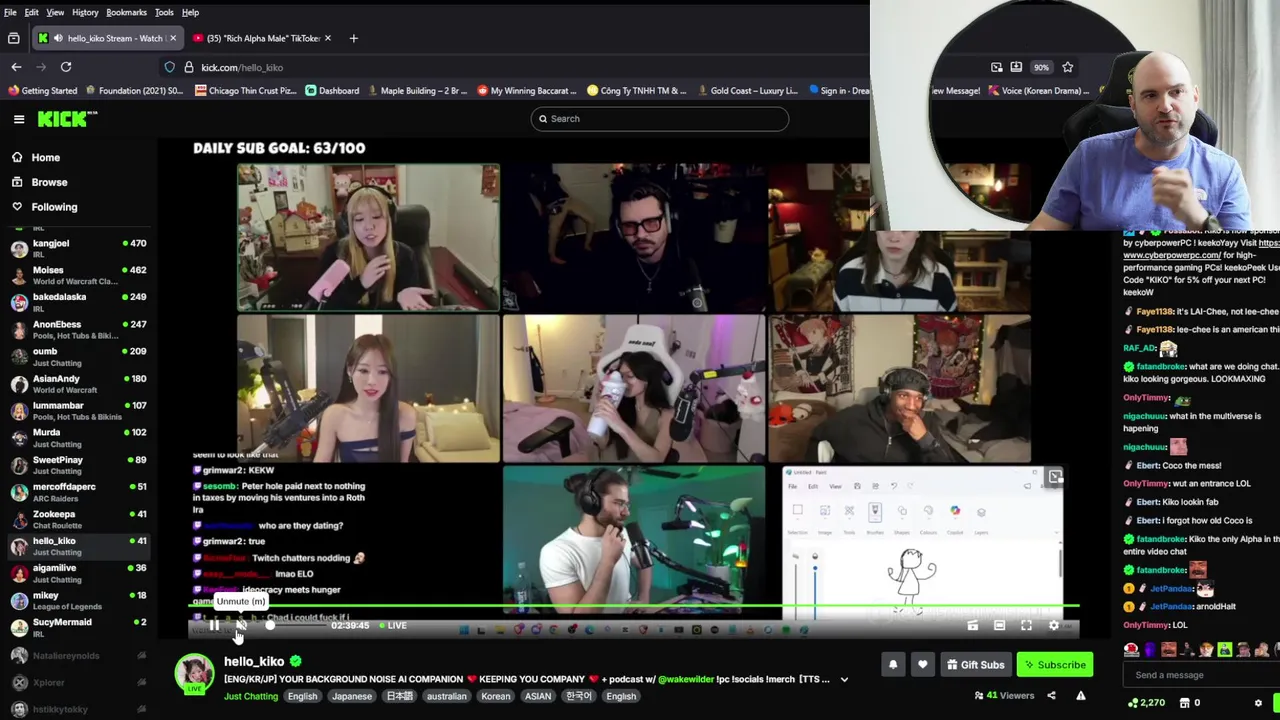Click the verified badge next to hello_kiko
The height and width of the screenshot is (720, 1280).
pos(295,661)
